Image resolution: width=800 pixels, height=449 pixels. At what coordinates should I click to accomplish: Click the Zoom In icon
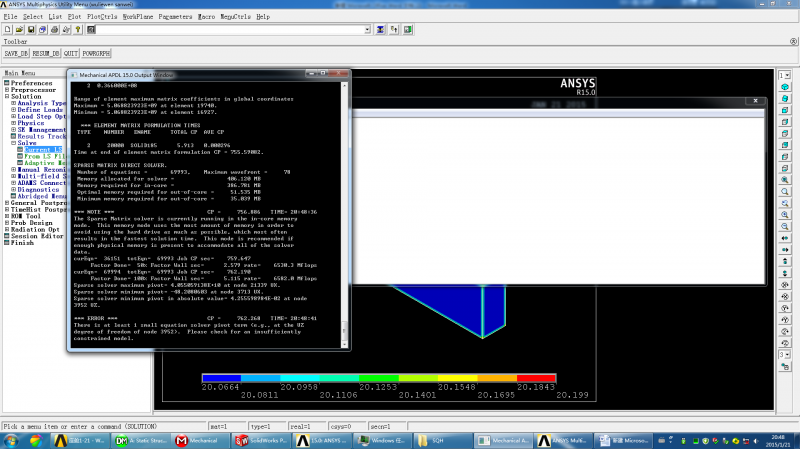tap(785, 215)
